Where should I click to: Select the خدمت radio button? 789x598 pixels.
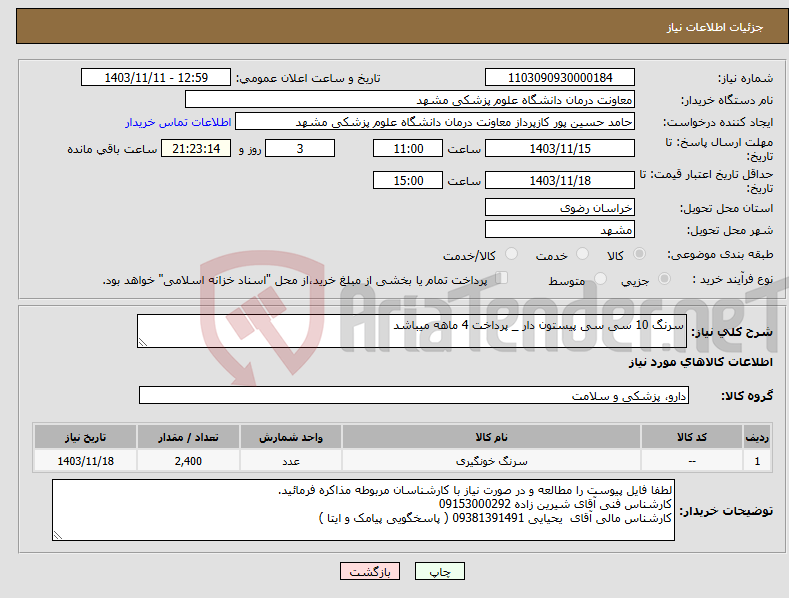click(x=582, y=254)
